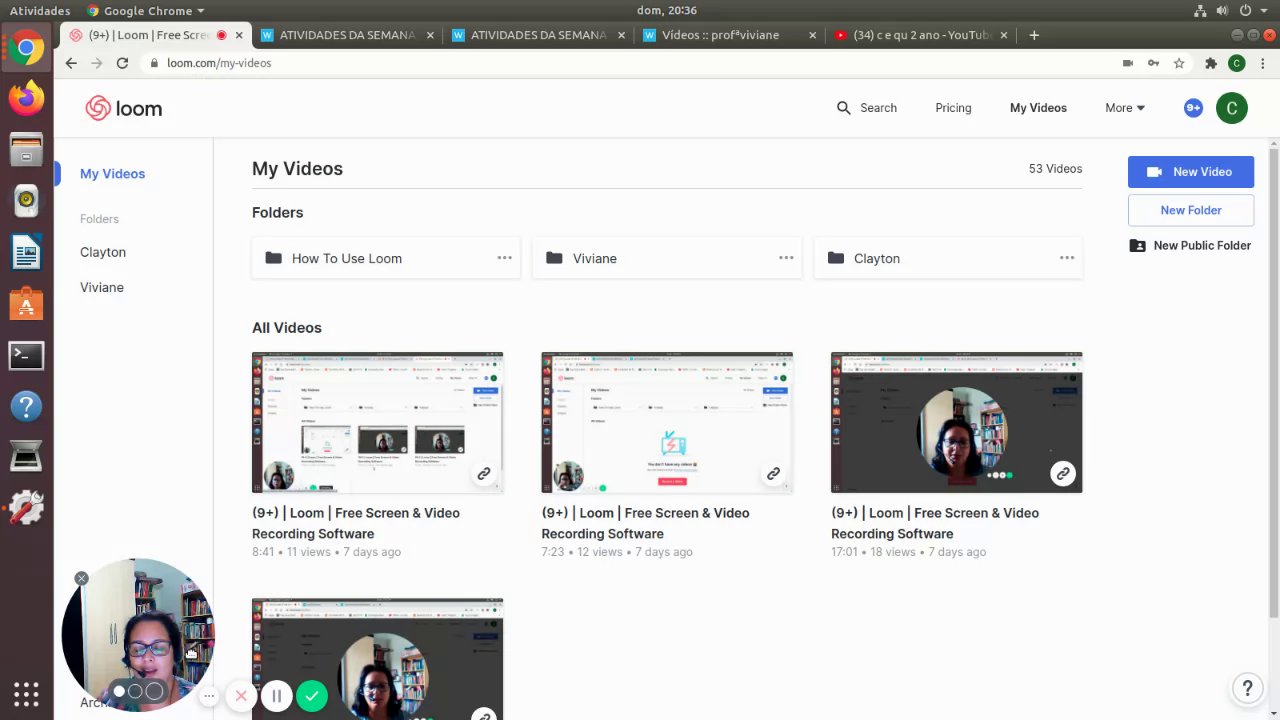Open recording controls three-dot options
Viewport: 1280px width, 720px height.
(x=209, y=695)
